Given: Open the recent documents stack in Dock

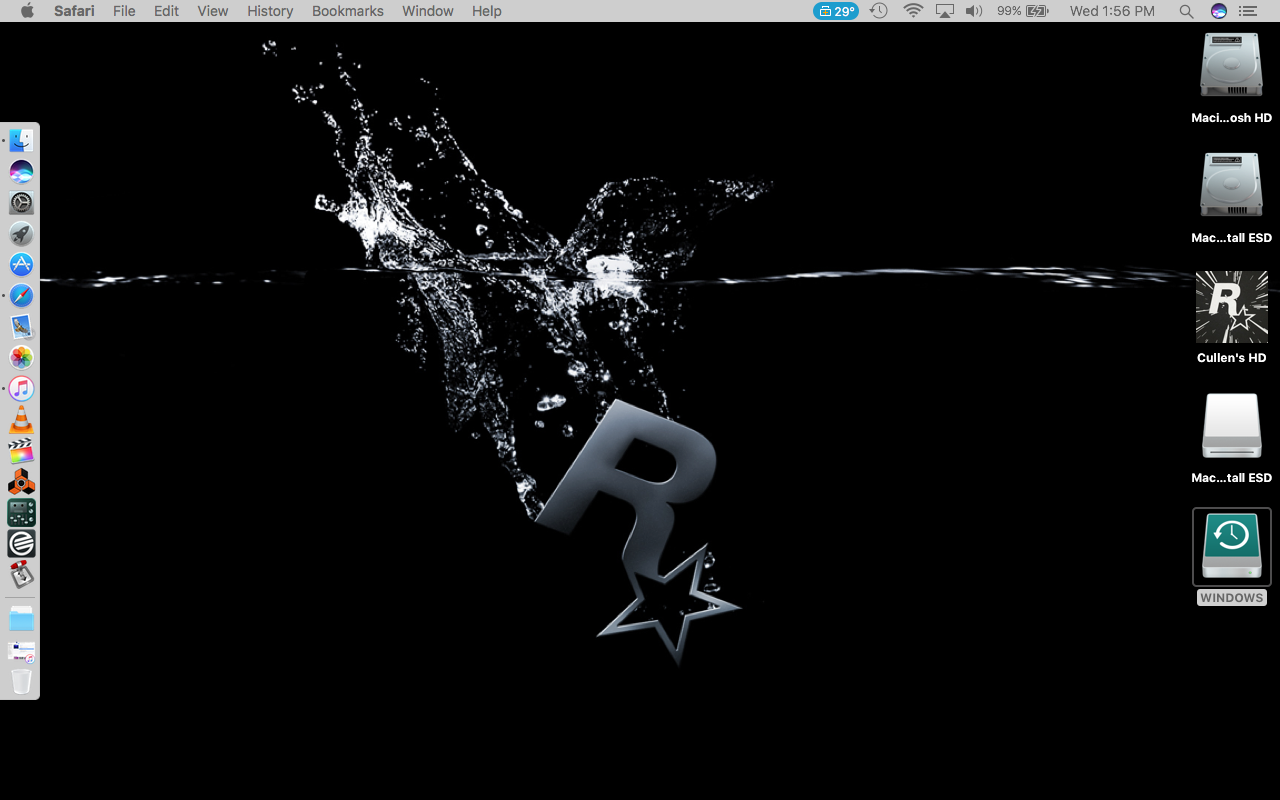Looking at the screenshot, I should (x=21, y=651).
